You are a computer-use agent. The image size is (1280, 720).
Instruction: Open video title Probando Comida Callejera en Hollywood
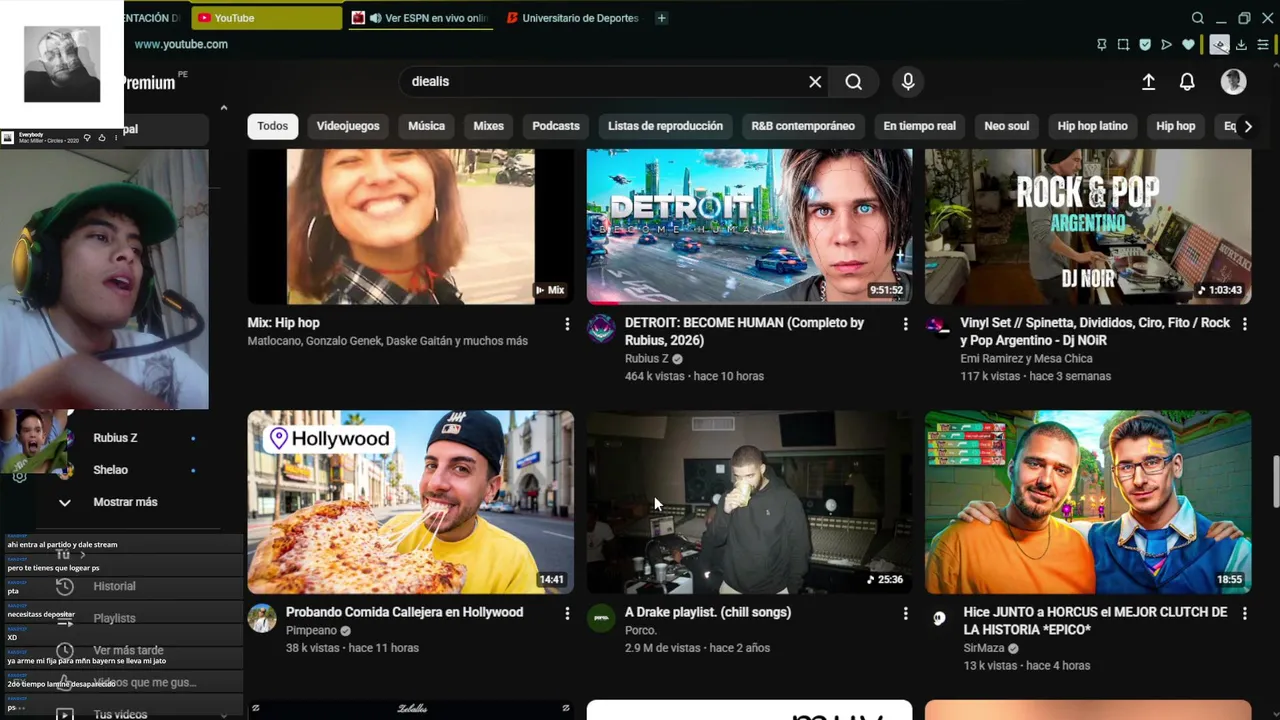tap(404, 612)
